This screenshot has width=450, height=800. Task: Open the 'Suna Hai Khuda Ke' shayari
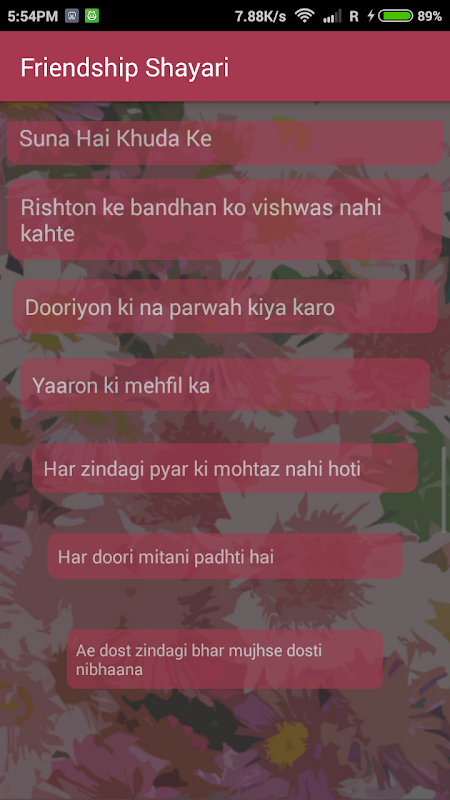(224, 142)
